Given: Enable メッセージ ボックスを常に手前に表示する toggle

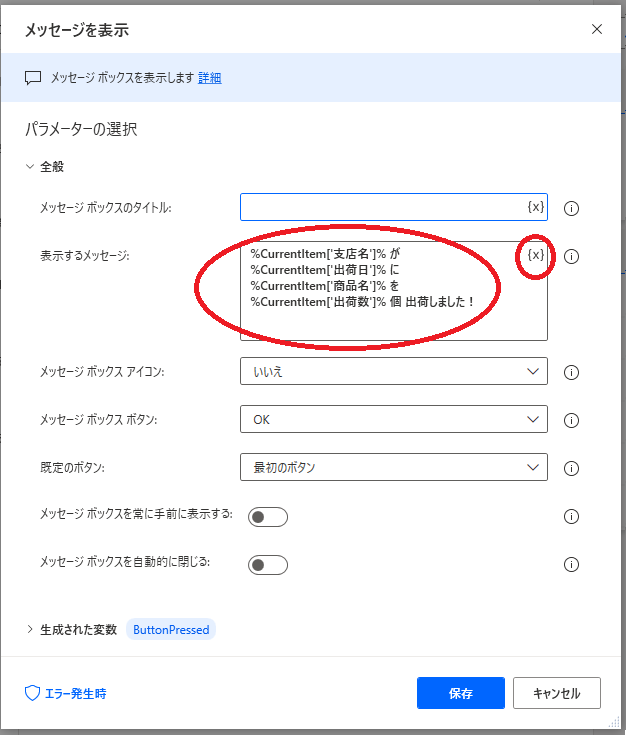Looking at the screenshot, I should tap(267, 517).
